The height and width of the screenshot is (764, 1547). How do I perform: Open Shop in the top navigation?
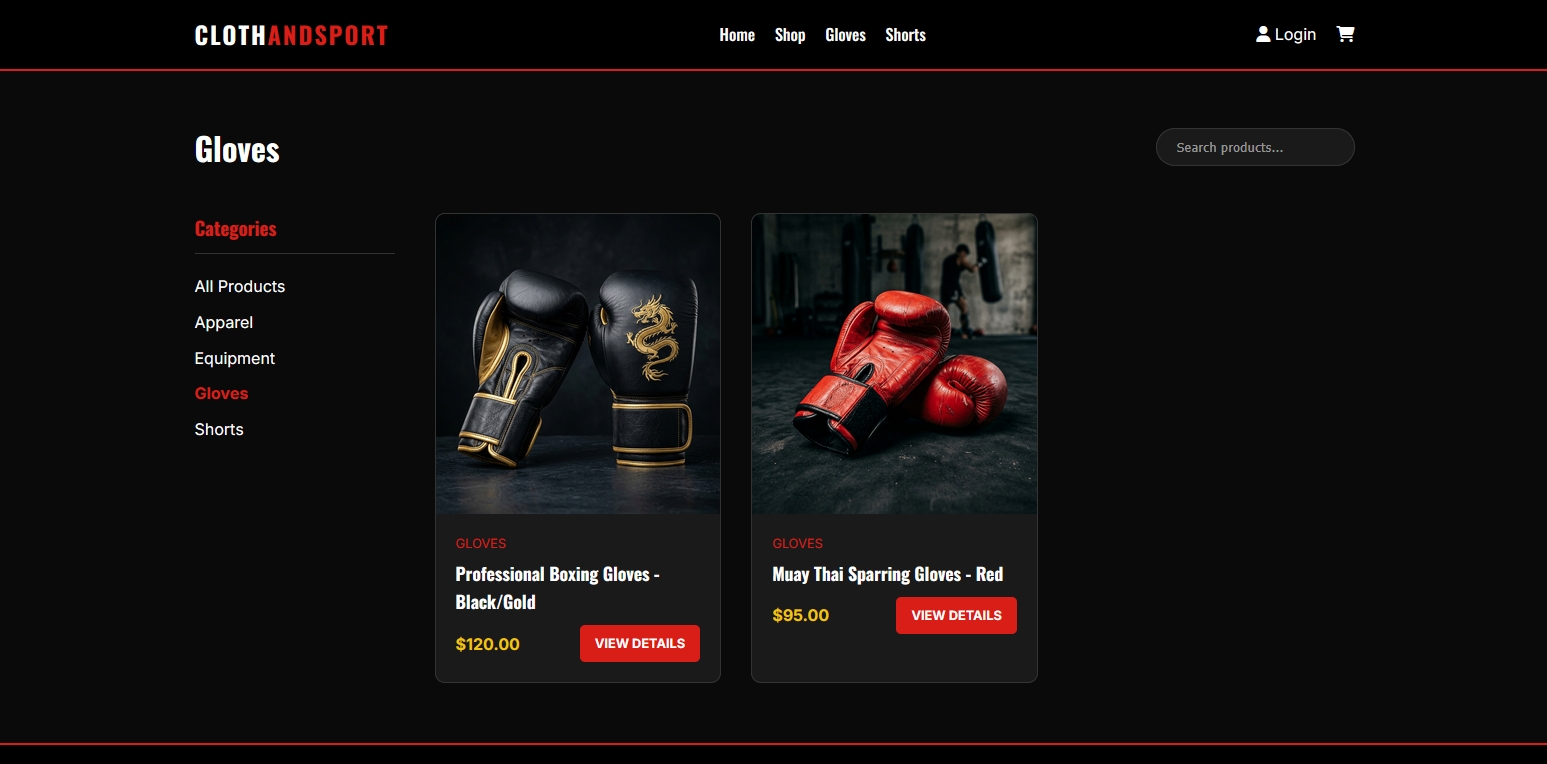tap(790, 35)
